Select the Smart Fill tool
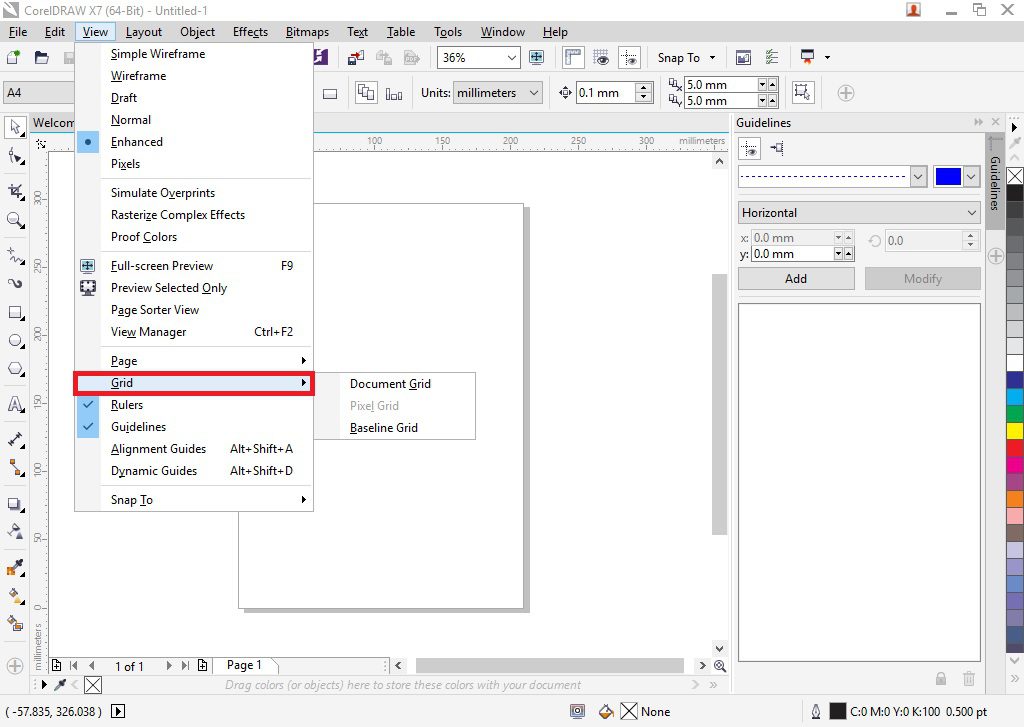 (x=15, y=624)
